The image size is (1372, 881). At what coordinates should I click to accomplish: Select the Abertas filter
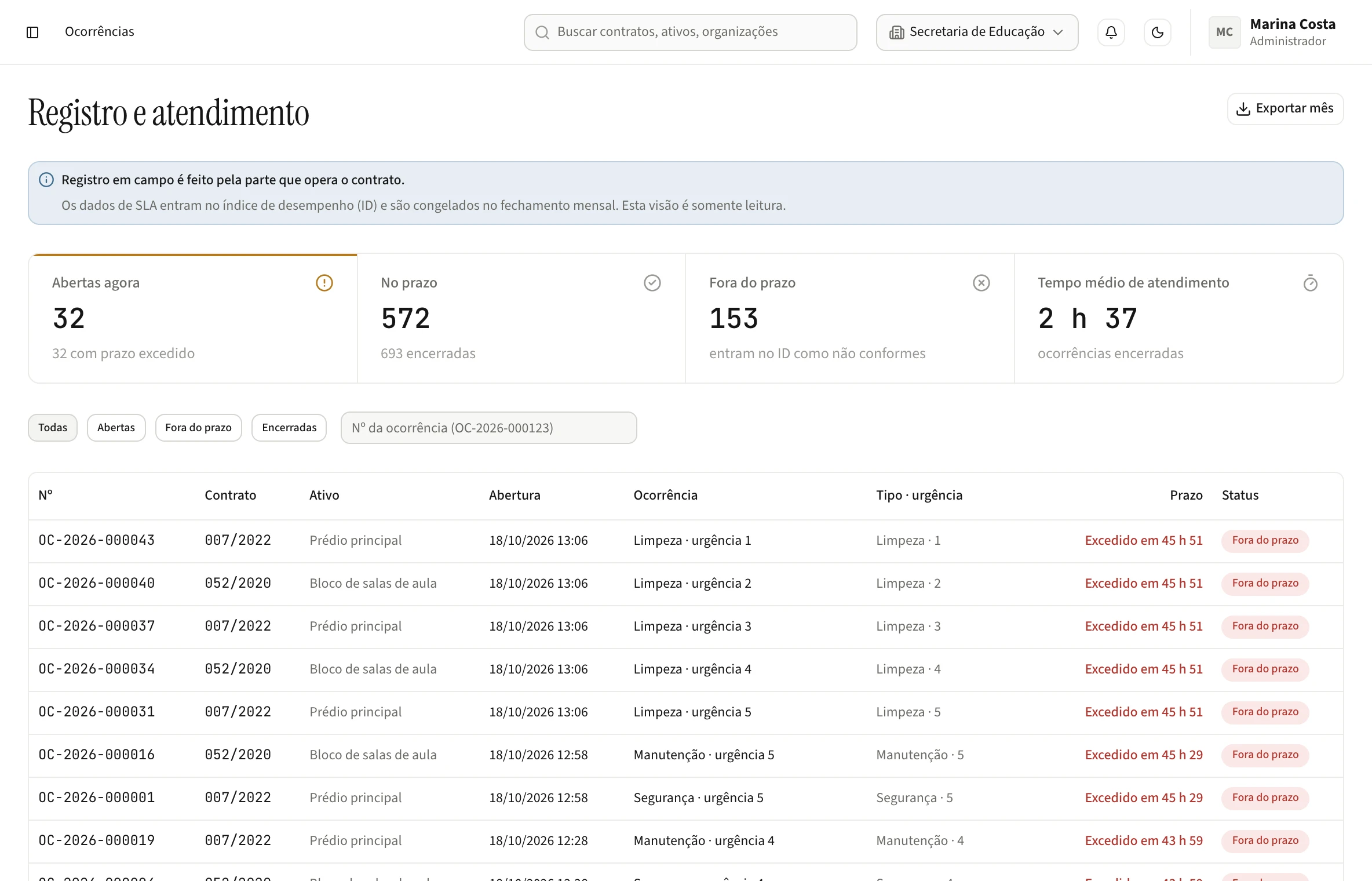(x=116, y=427)
